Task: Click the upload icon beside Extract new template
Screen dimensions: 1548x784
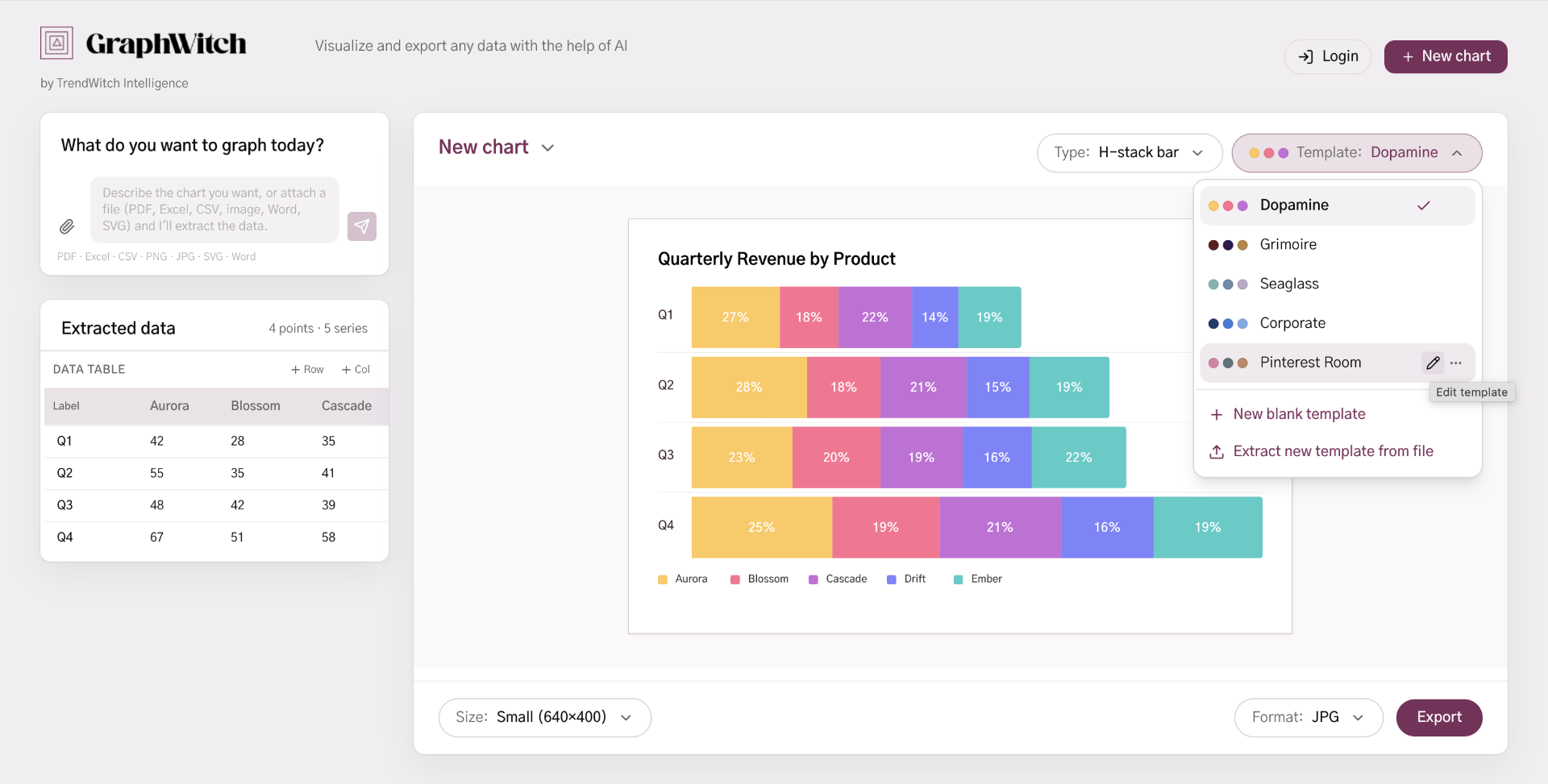Action: click(x=1217, y=451)
